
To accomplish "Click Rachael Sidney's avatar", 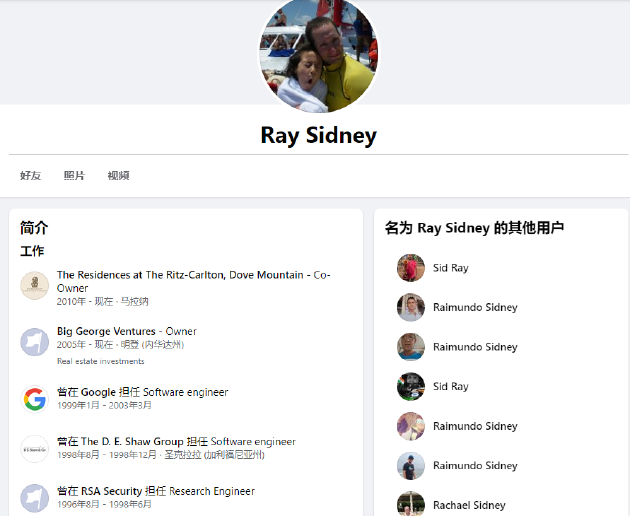I will click(411, 504).
